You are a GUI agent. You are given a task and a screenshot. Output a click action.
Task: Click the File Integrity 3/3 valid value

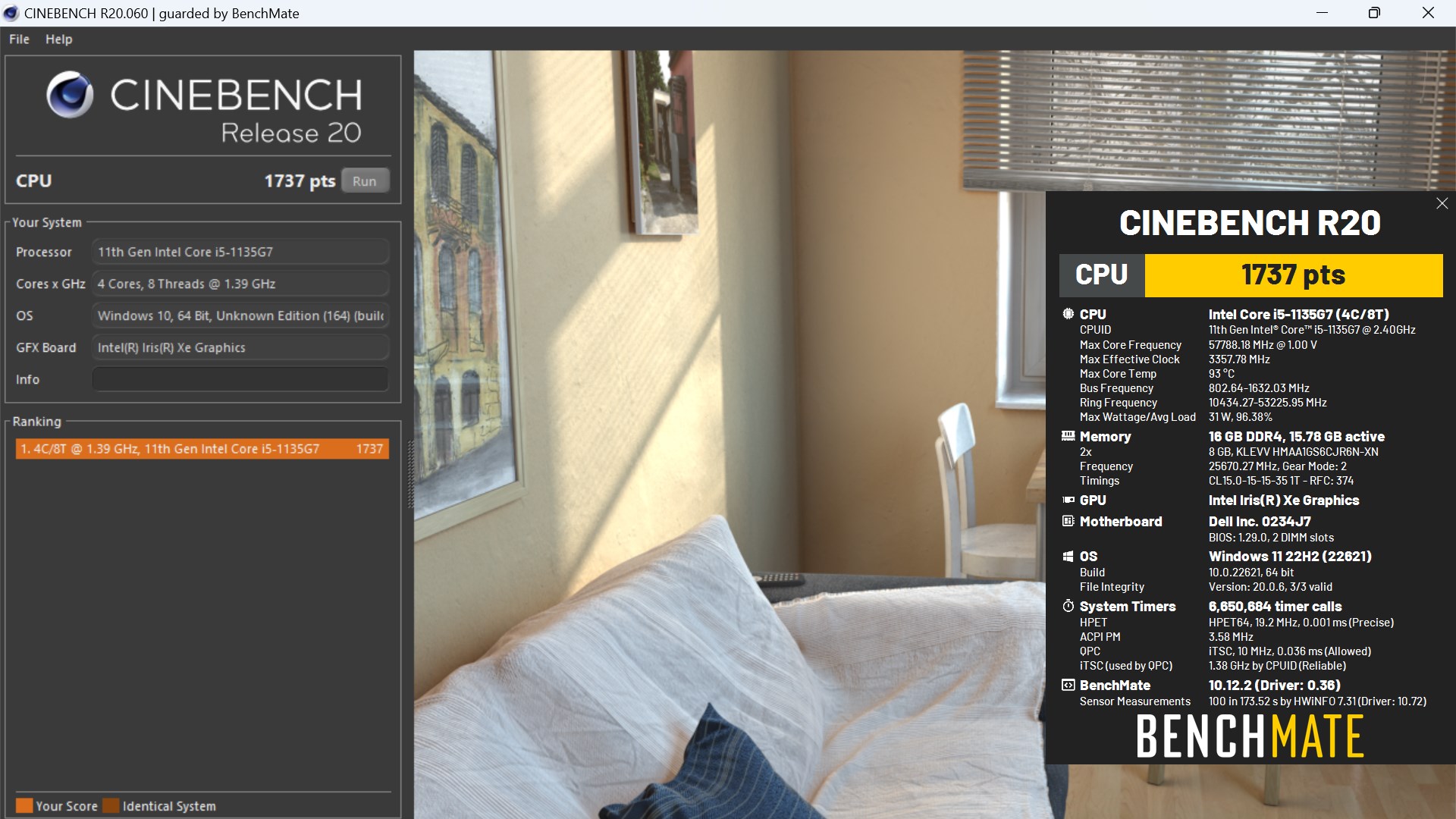pos(1270,587)
